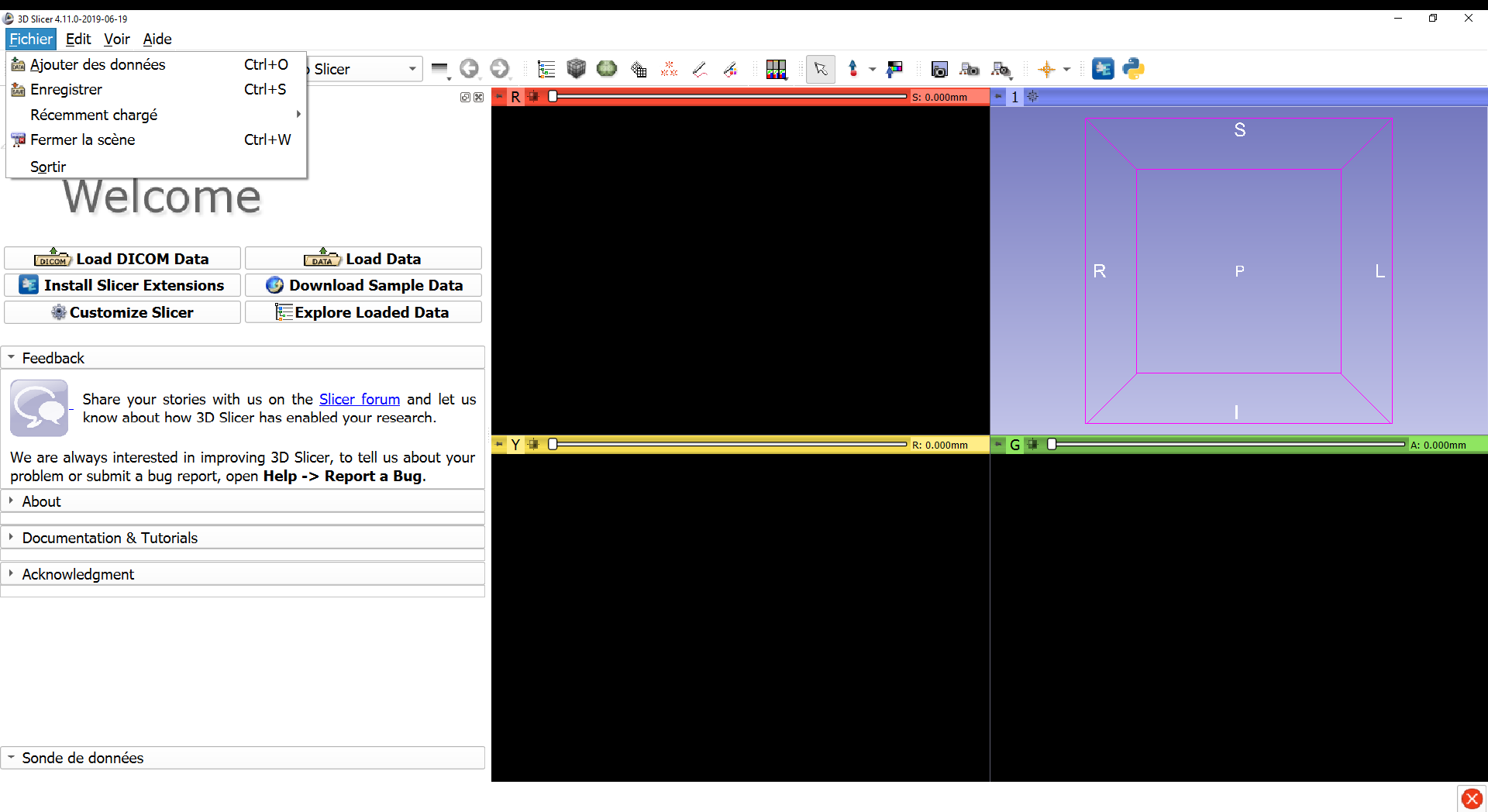This screenshot has width=1488, height=812.
Task: Open the Volume Rendering cube module
Action: pos(576,69)
